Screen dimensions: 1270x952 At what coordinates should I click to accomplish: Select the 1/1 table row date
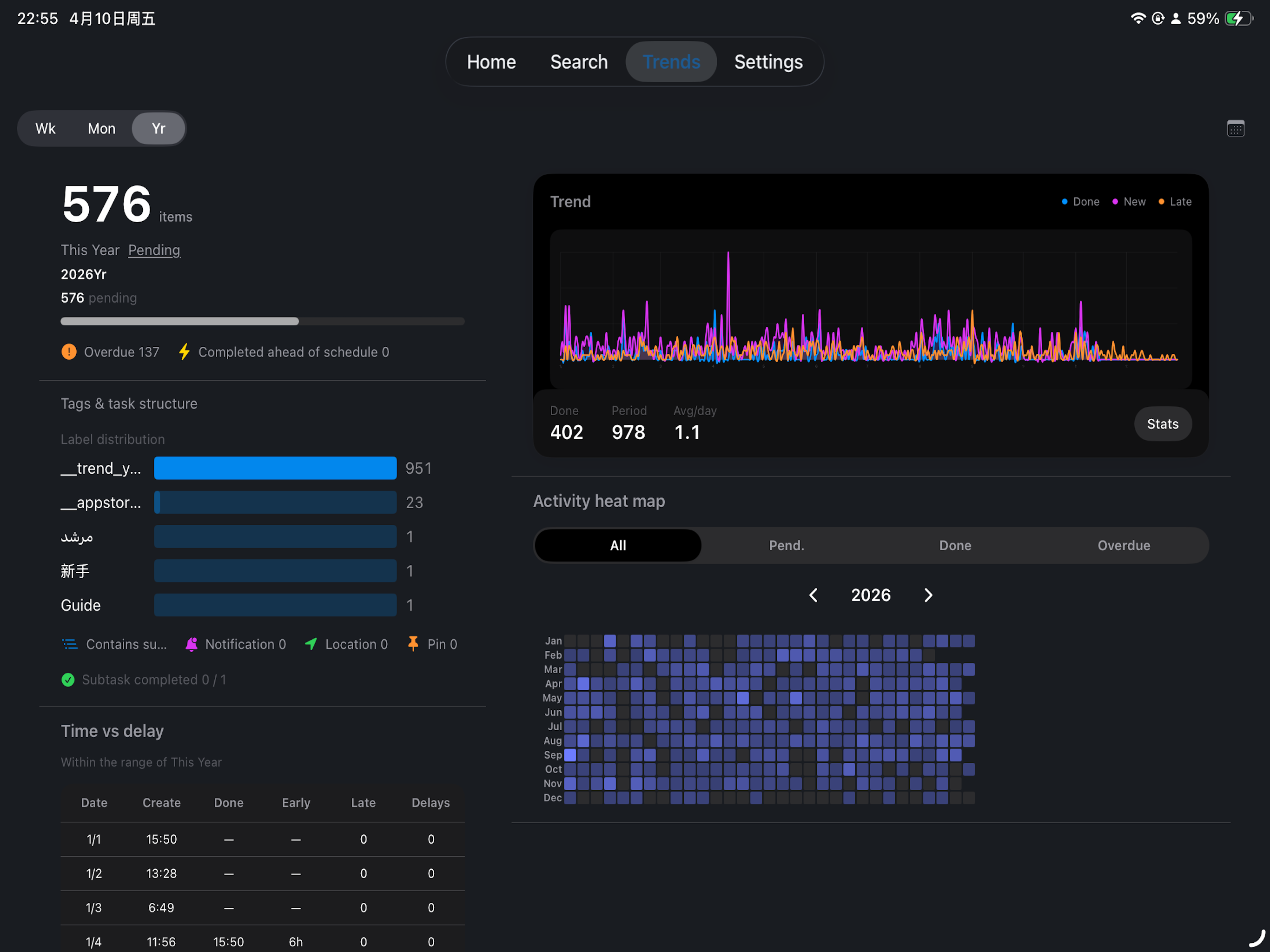(93, 840)
